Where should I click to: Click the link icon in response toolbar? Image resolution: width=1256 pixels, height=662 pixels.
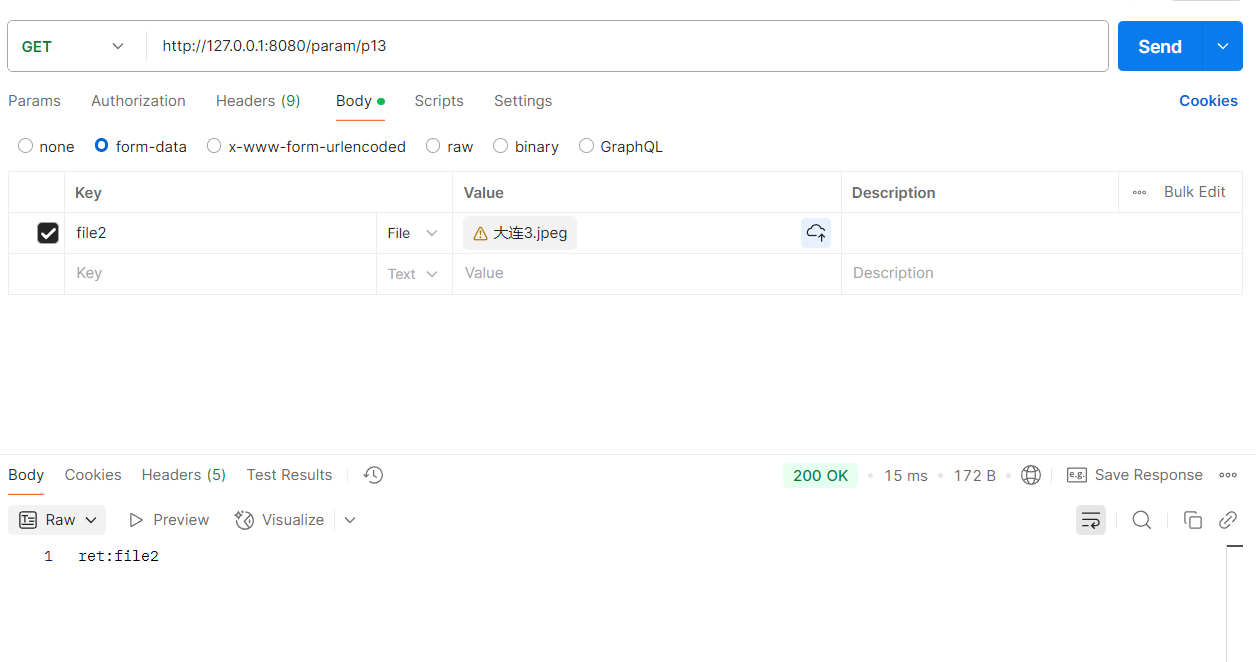tap(1228, 520)
